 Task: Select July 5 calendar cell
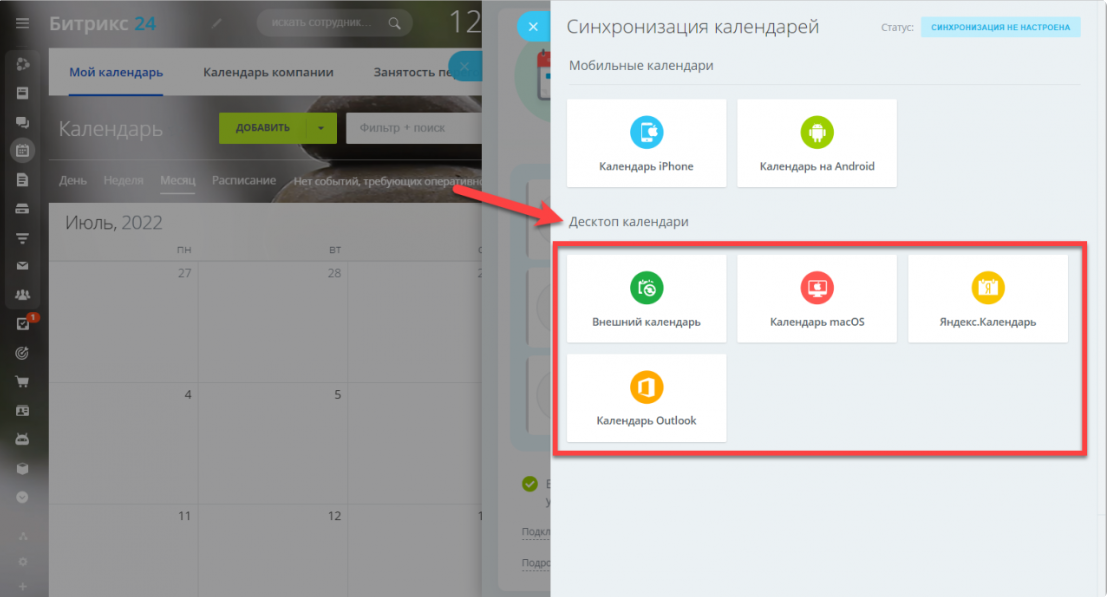[x=273, y=444]
